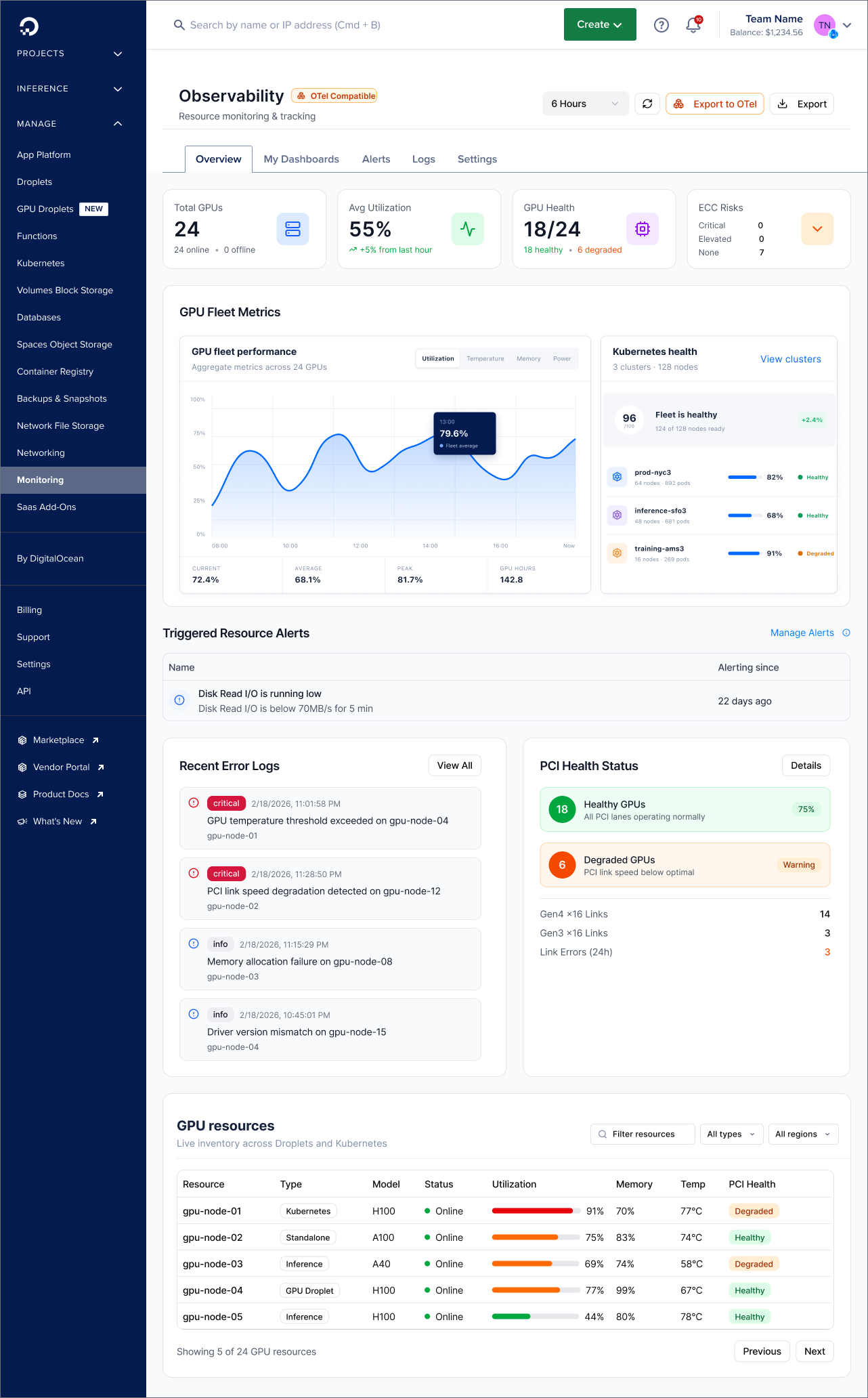Click the Export to OTel button
The height and width of the screenshot is (1398, 868).
pos(715,104)
